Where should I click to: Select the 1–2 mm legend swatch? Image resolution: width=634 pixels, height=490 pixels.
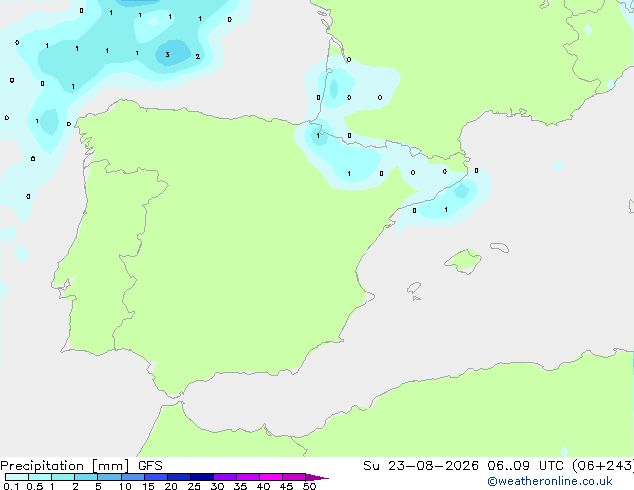63,477
